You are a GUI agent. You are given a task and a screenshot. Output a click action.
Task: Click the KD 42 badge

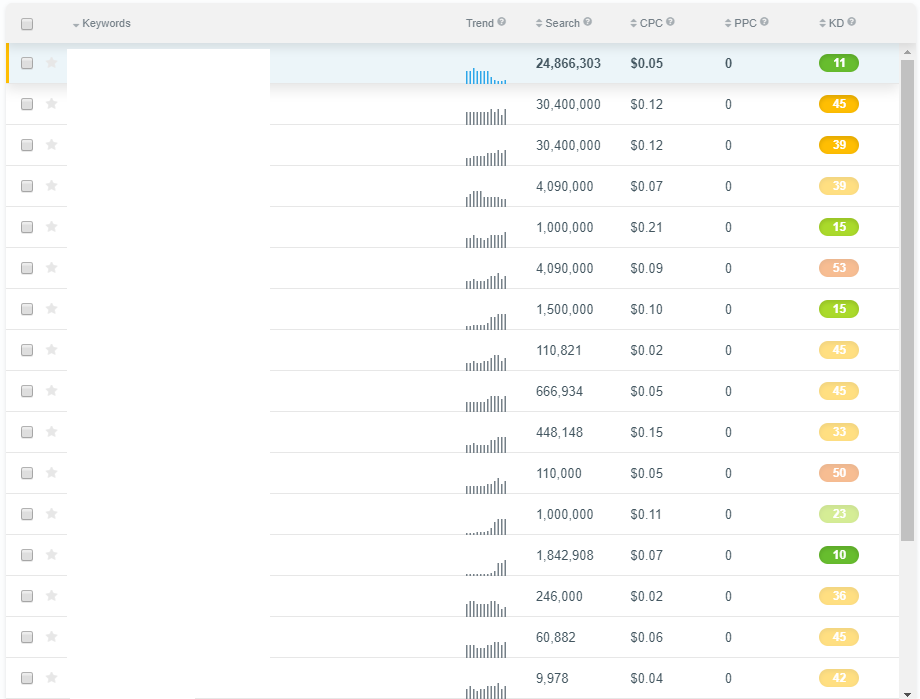pos(838,678)
